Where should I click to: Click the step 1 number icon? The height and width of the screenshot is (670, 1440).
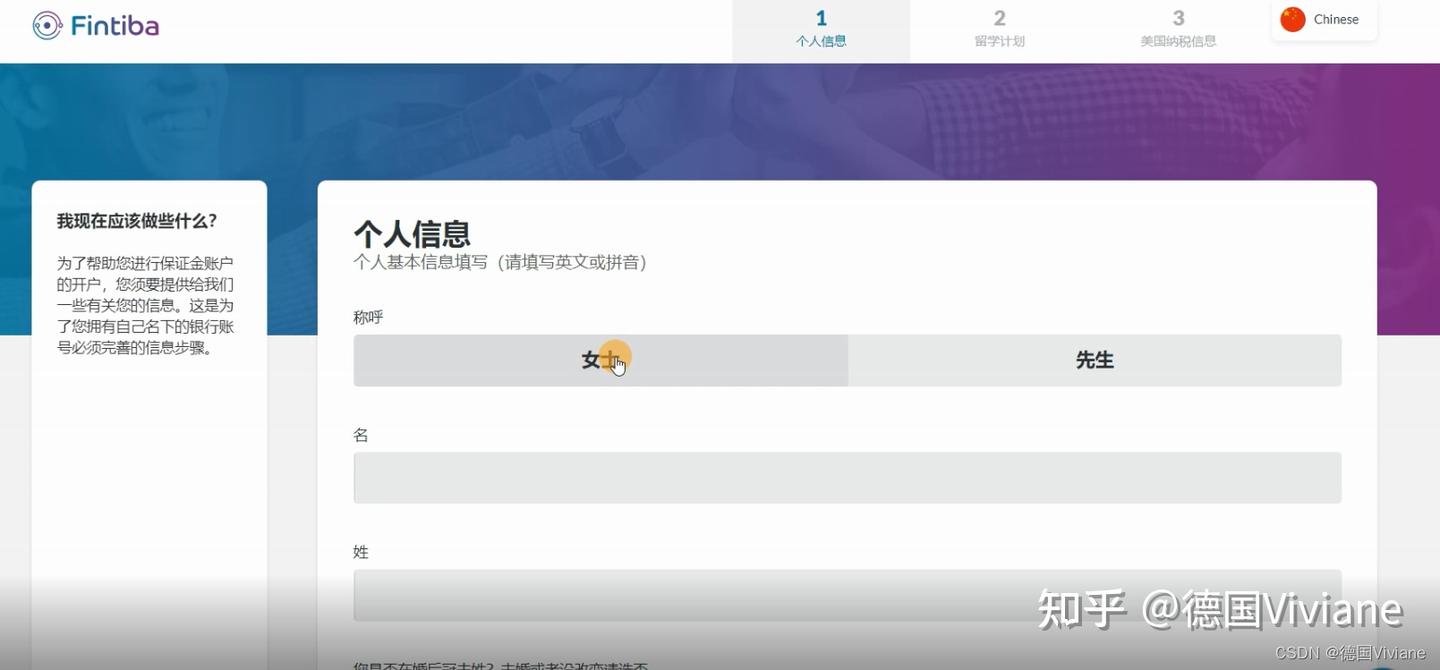821,17
